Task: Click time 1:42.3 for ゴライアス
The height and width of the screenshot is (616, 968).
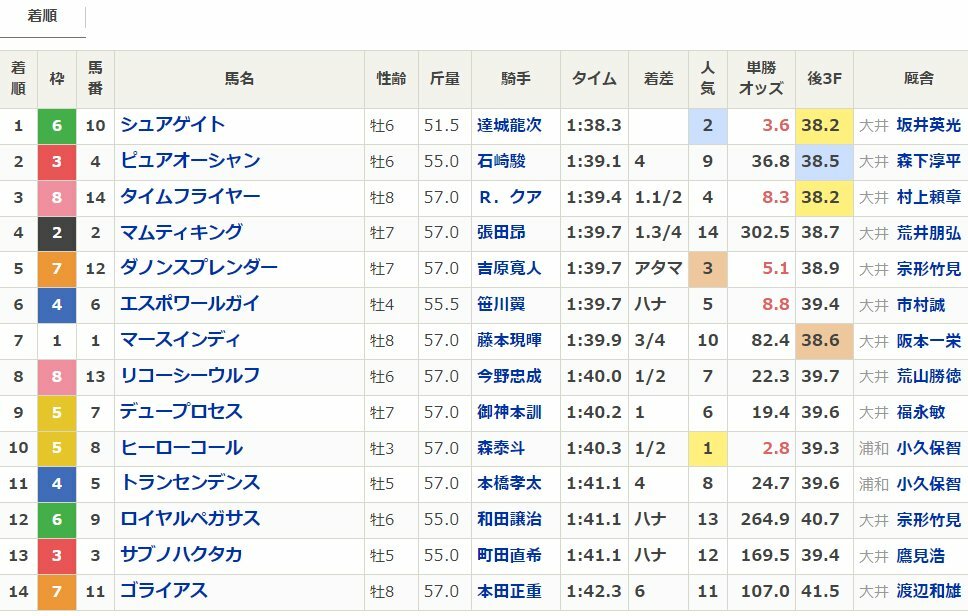Action: point(594,591)
